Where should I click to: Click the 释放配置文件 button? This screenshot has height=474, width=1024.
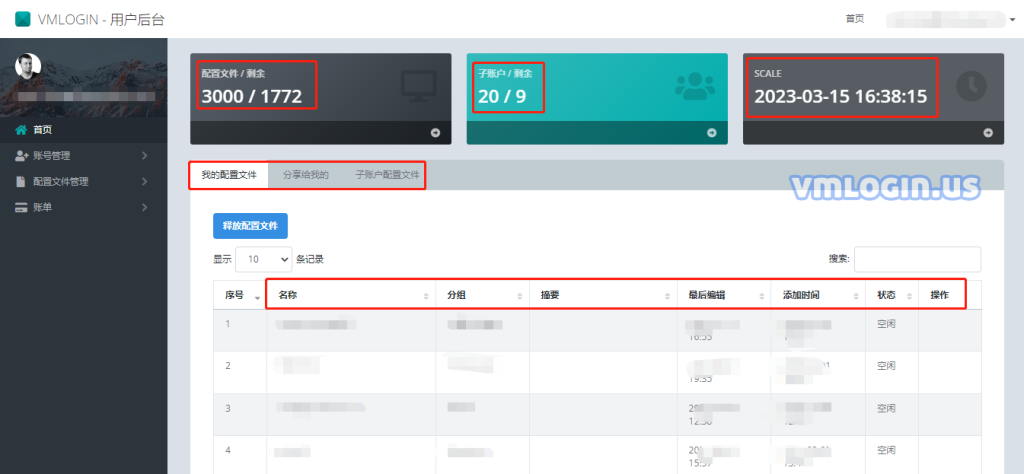pyautogui.click(x=250, y=226)
